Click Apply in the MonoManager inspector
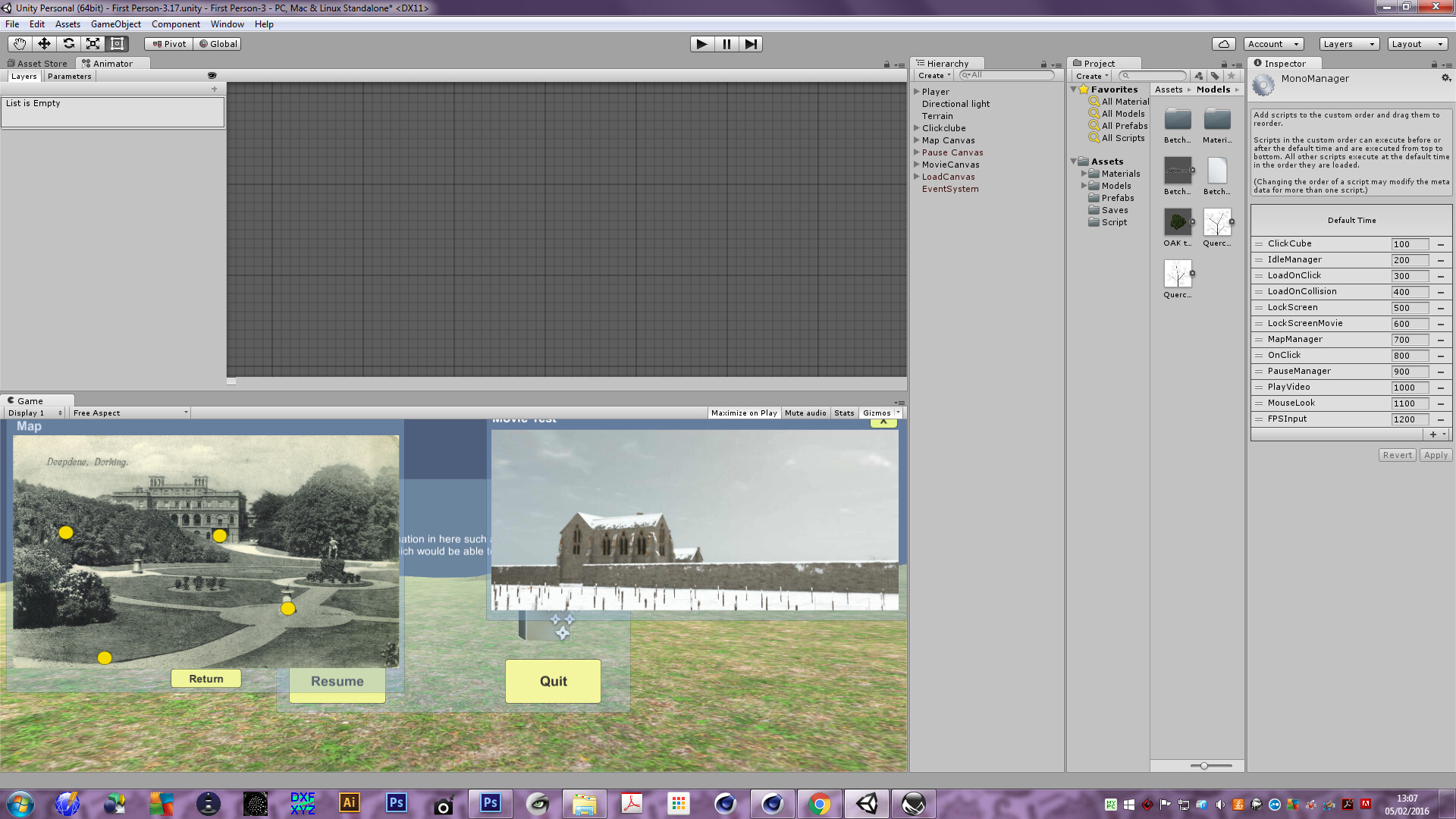The image size is (1456, 819). [x=1436, y=454]
